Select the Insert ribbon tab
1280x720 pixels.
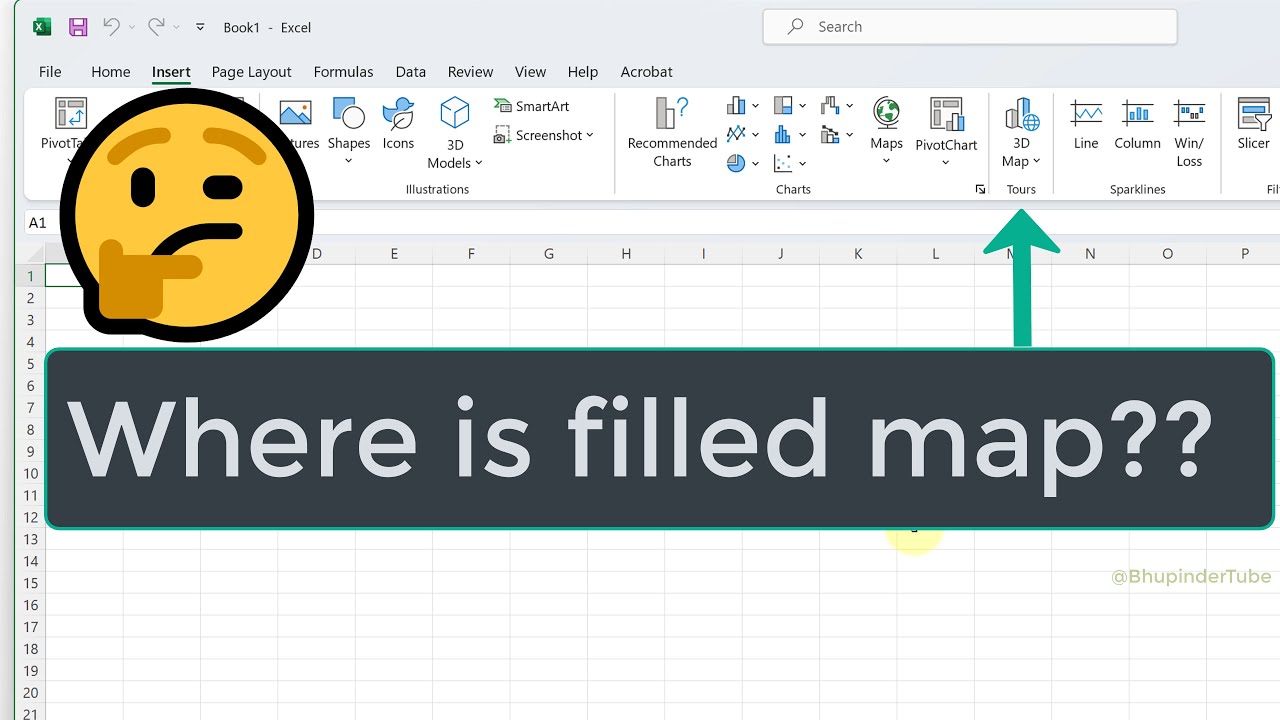171,72
